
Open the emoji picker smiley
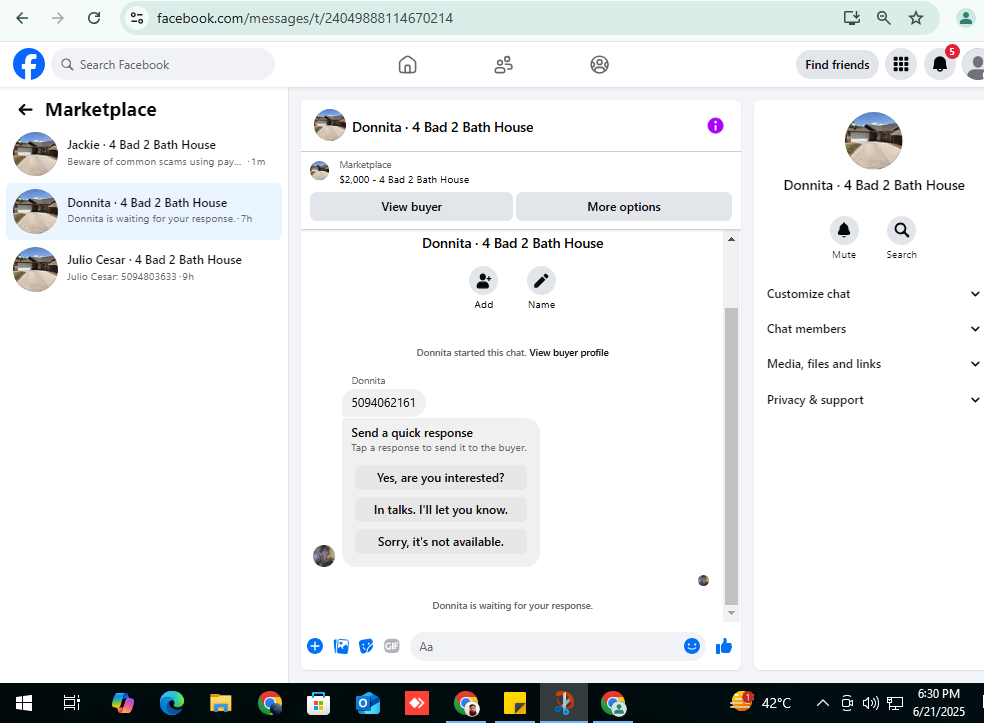(x=692, y=646)
